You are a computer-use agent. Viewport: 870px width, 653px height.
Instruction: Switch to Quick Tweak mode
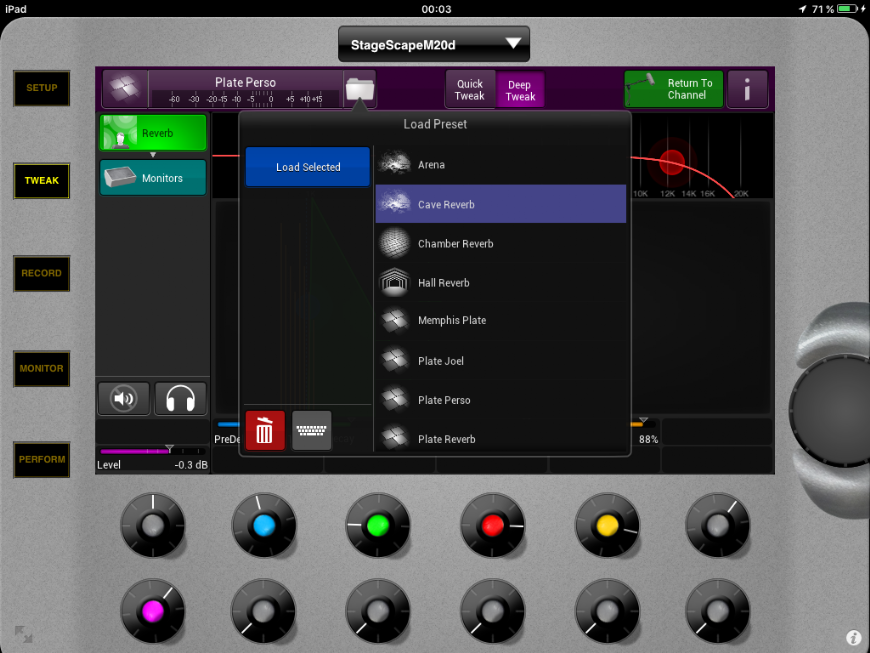470,90
